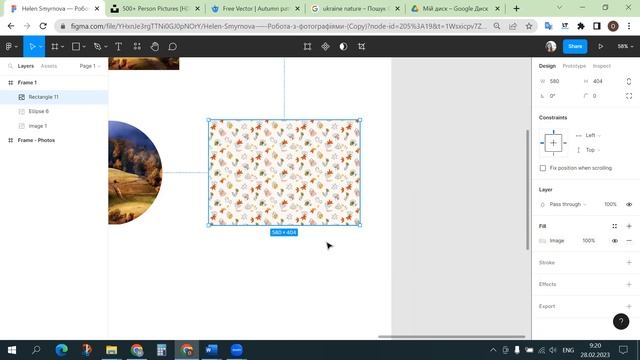Screen dimensions: 640x360
Task: Click the user avatar in toolbar
Action: pos(551,47)
